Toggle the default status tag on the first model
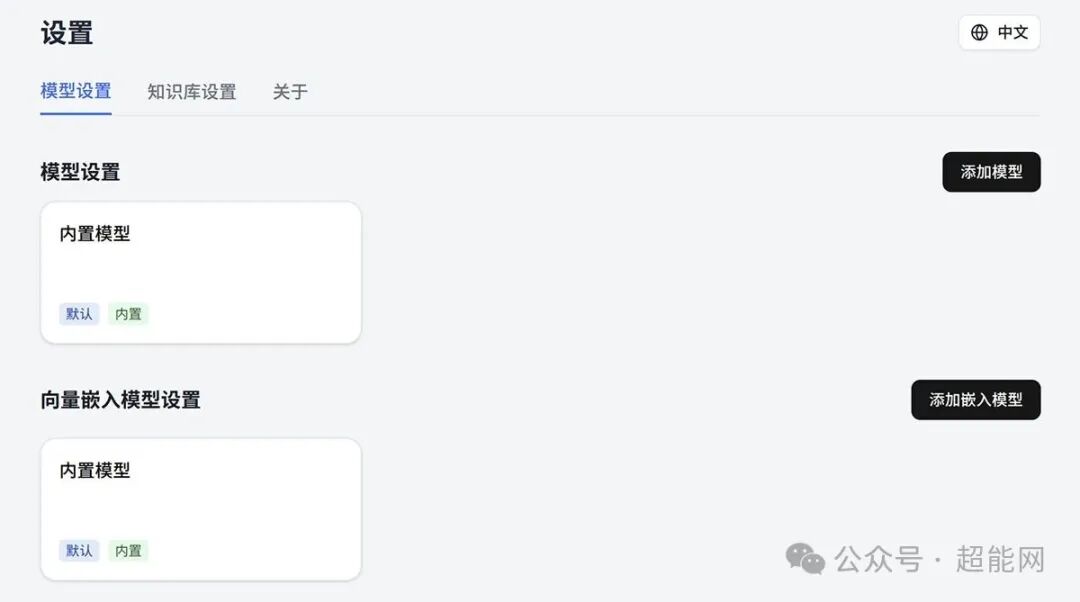1080x602 pixels. [x=79, y=313]
